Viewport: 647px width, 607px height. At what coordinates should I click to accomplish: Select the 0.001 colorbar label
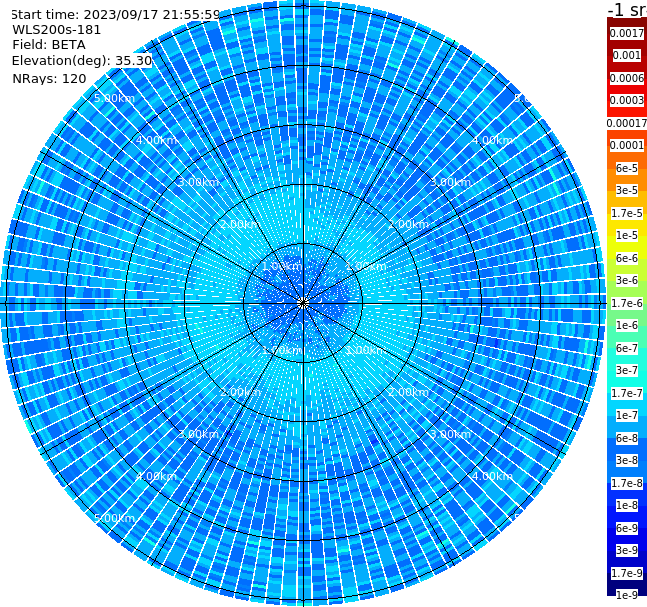(x=627, y=55)
